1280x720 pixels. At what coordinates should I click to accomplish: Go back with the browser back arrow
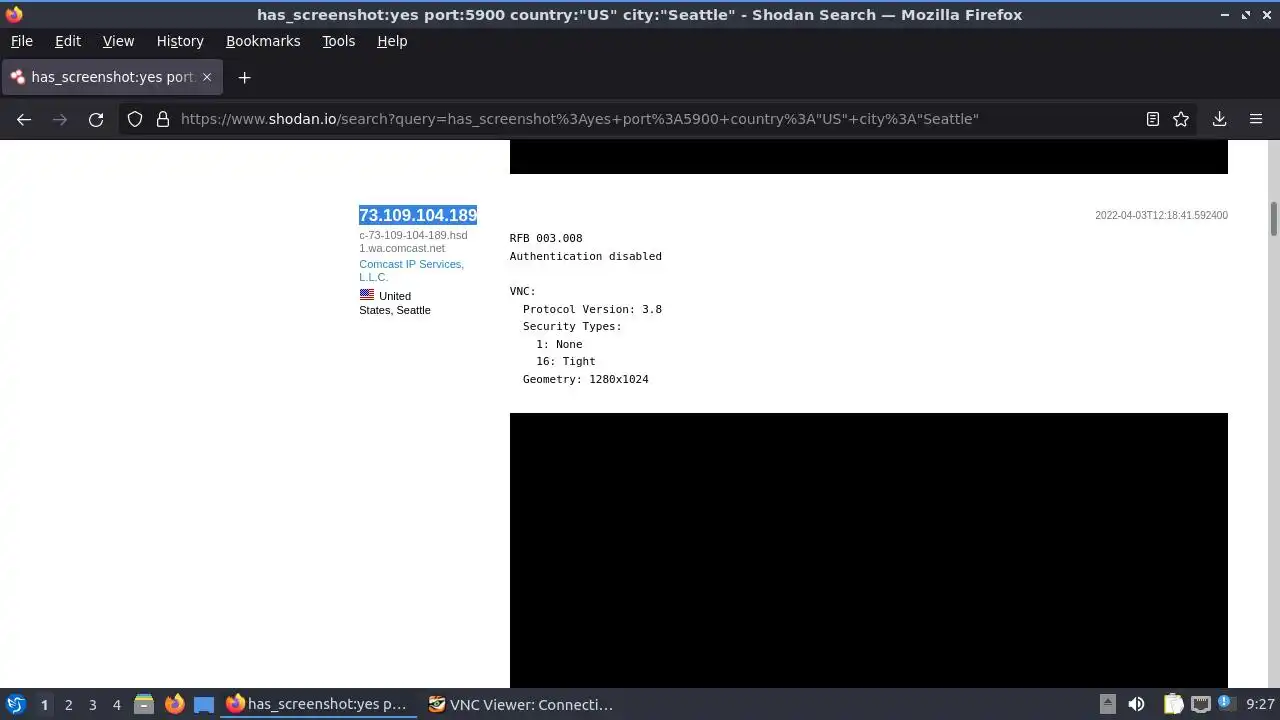(x=24, y=119)
